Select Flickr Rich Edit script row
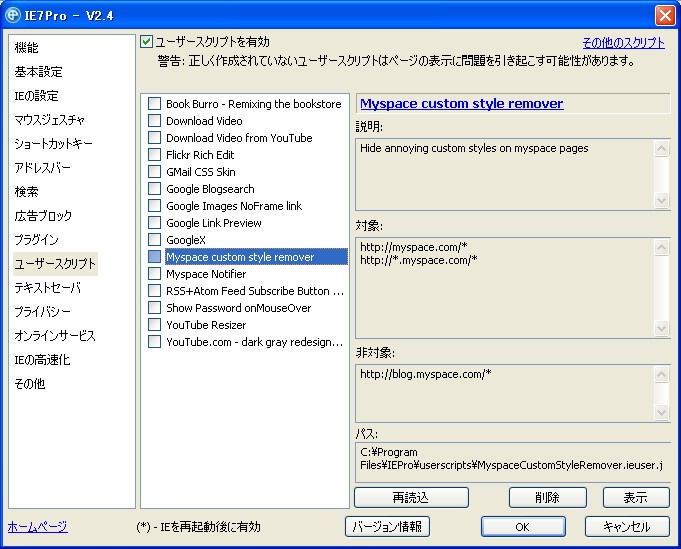 click(x=200, y=155)
